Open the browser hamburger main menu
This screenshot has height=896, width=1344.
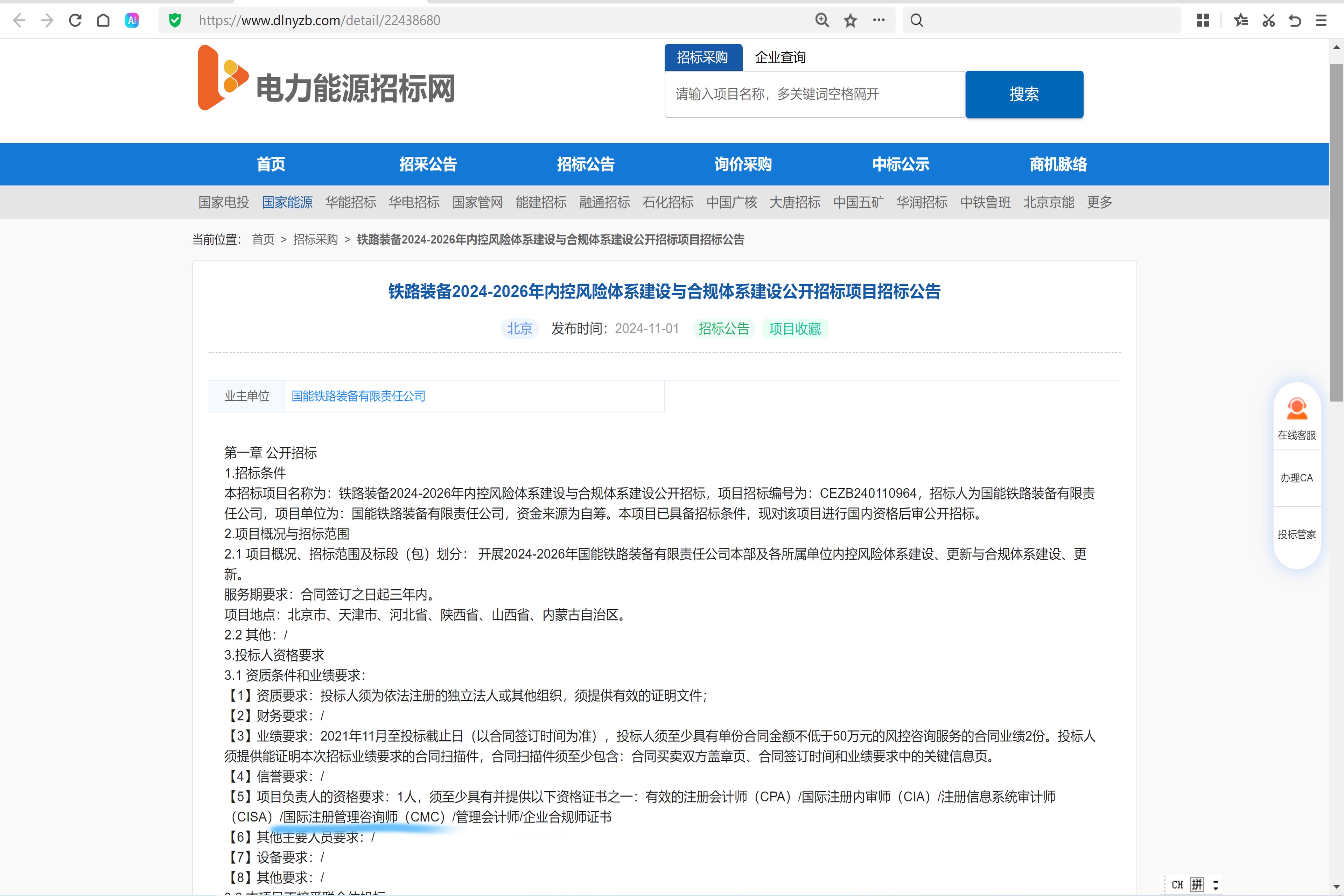click(x=1321, y=21)
